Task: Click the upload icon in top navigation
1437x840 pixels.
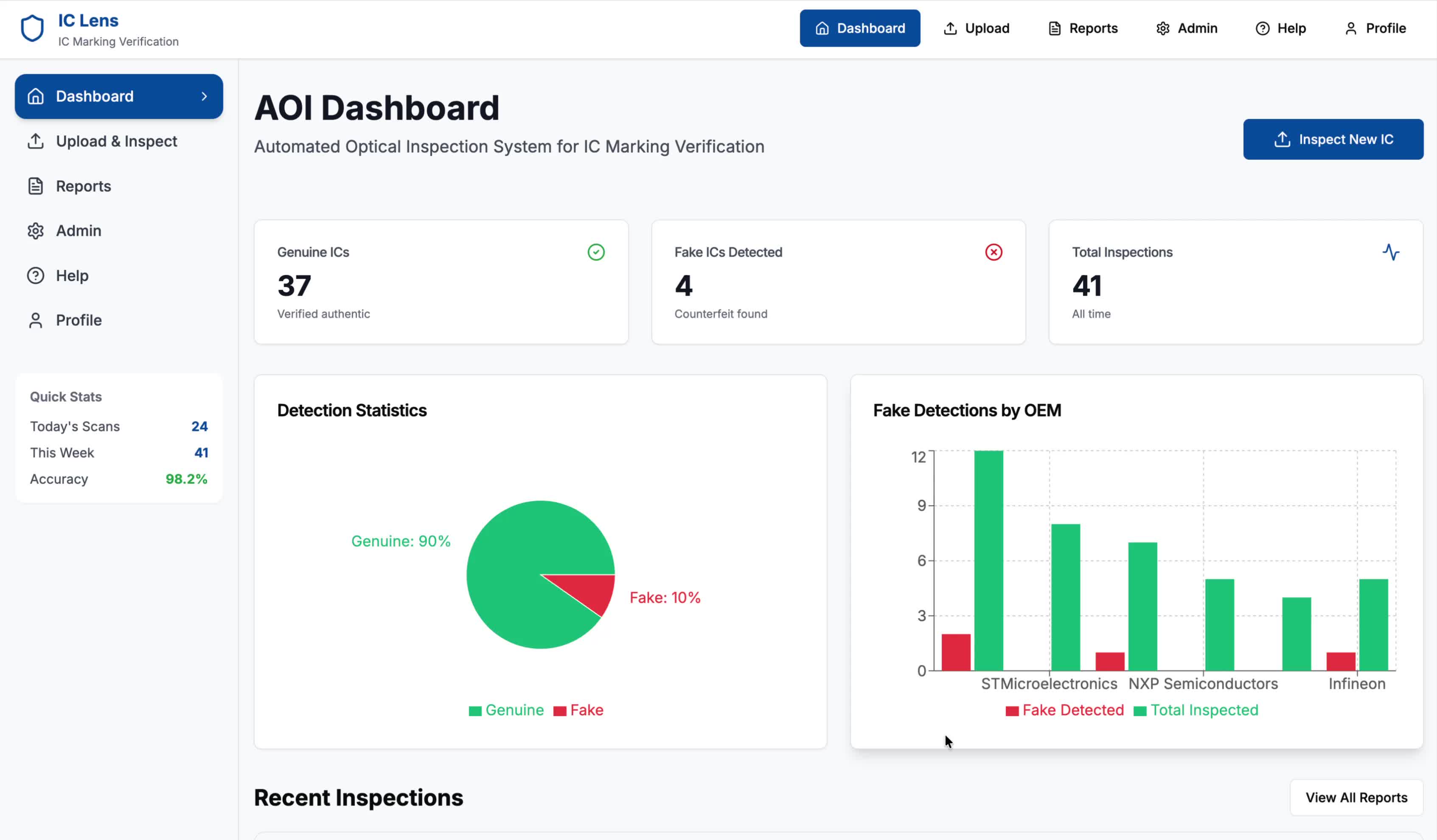Action: pos(950,28)
